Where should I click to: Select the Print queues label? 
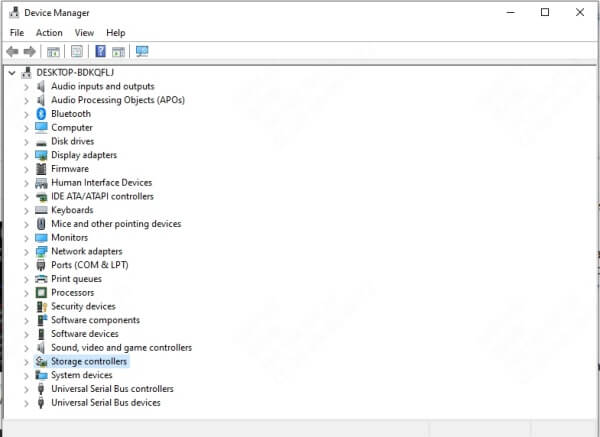pos(77,279)
